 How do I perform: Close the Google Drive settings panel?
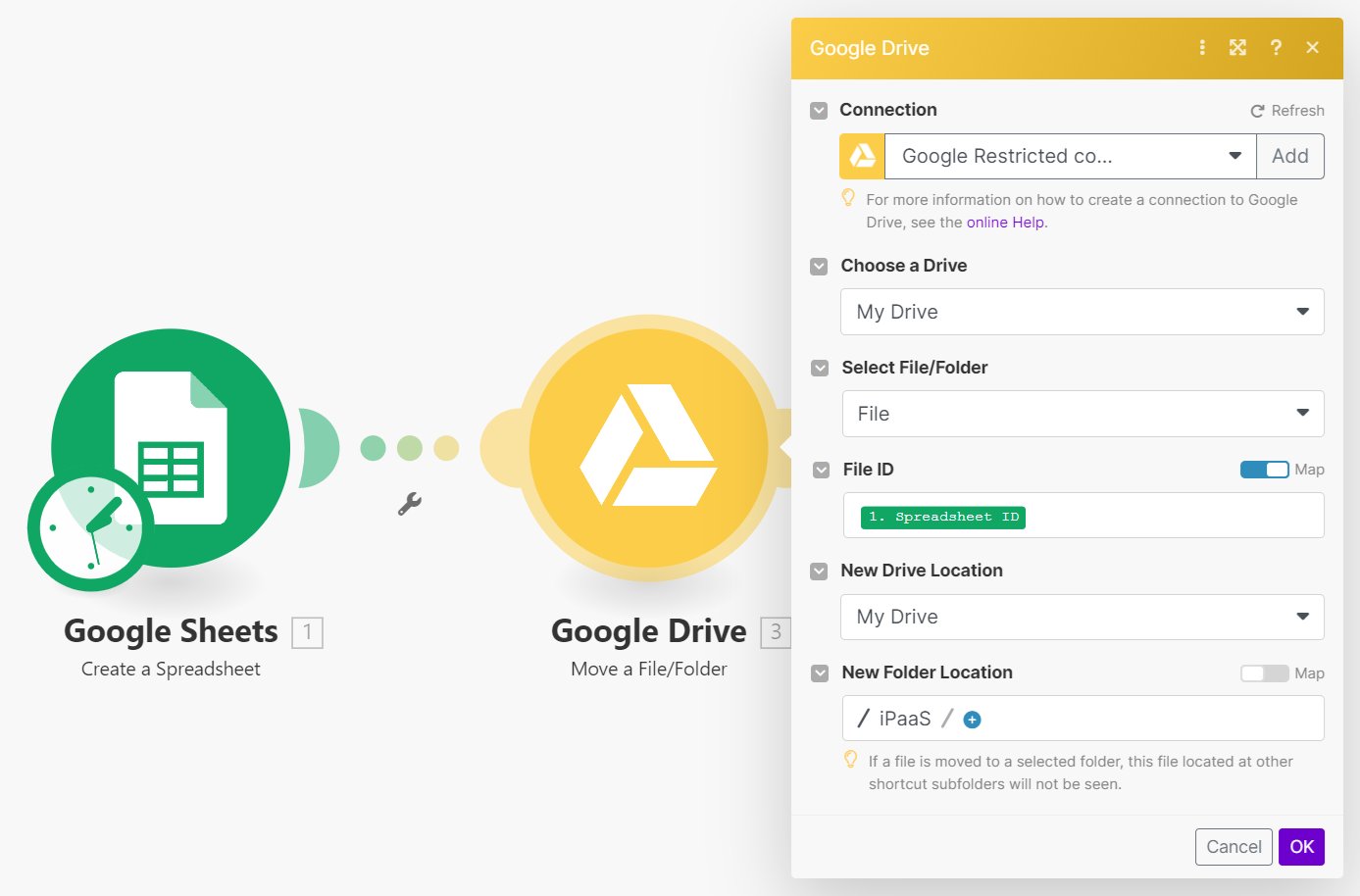[x=1312, y=47]
